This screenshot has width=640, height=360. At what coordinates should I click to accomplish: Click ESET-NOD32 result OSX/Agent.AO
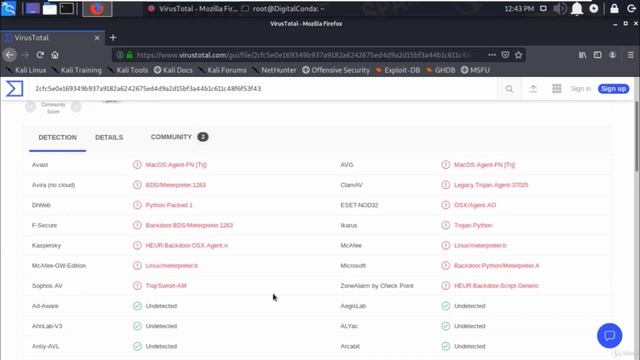coord(475,205)
